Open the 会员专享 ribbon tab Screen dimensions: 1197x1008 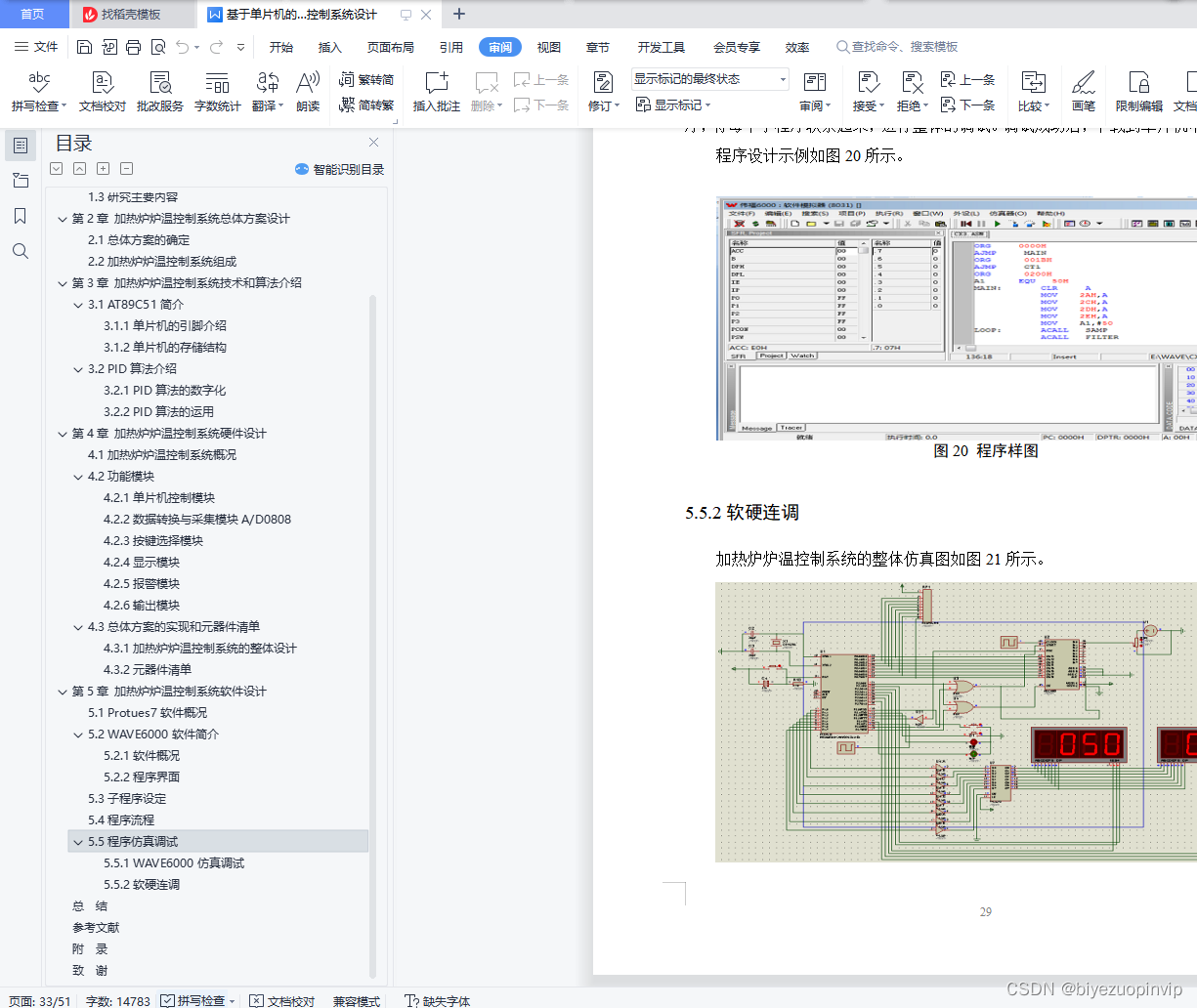(737, 47)
